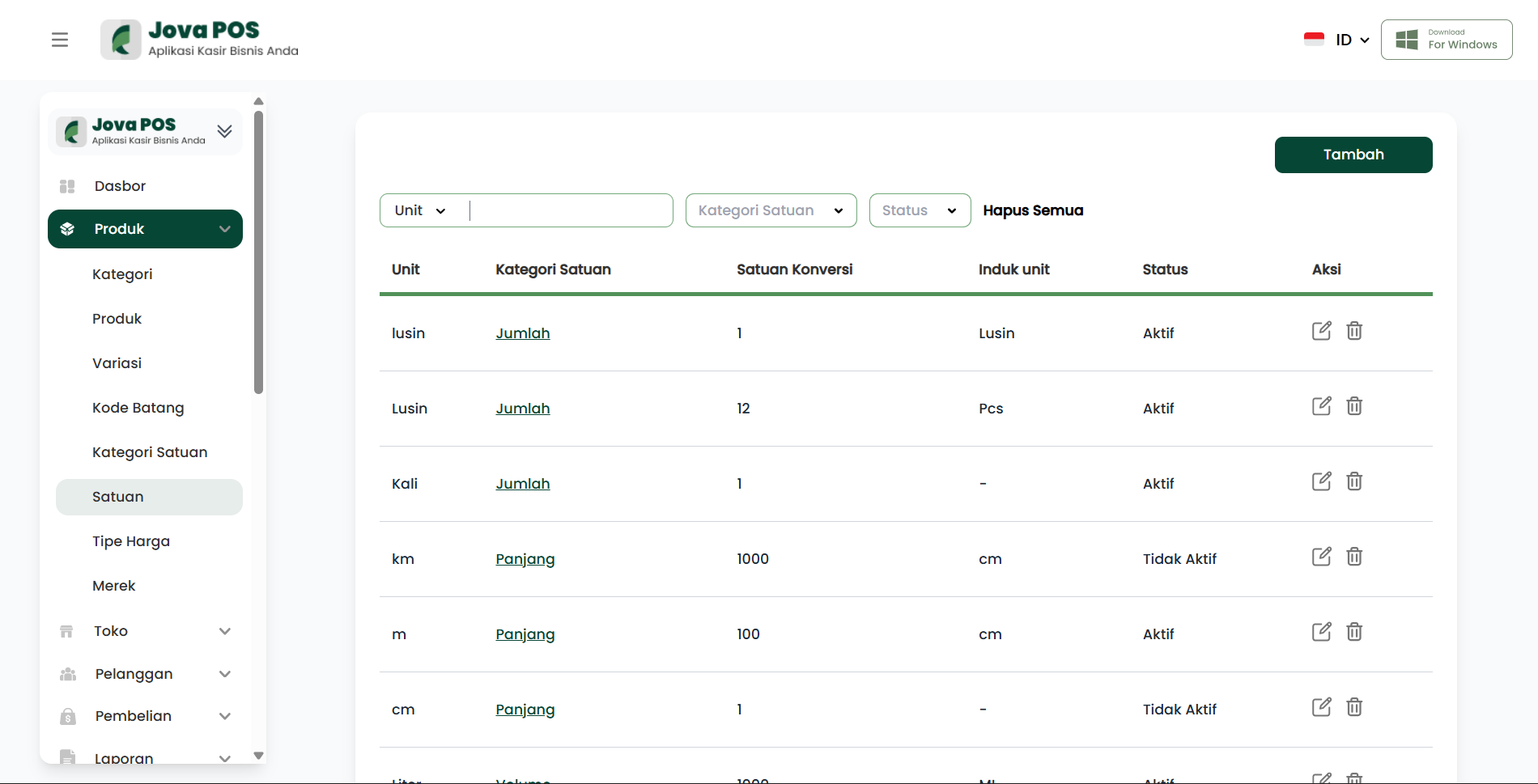This screenshot has width=1538, height=784.
Task: Edit the lusin unit row
Action: click(1321, 331)
